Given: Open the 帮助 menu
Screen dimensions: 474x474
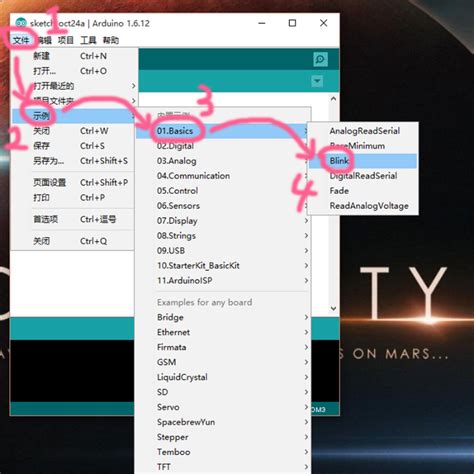Looking at the screenshot, I should pos(111,40).
